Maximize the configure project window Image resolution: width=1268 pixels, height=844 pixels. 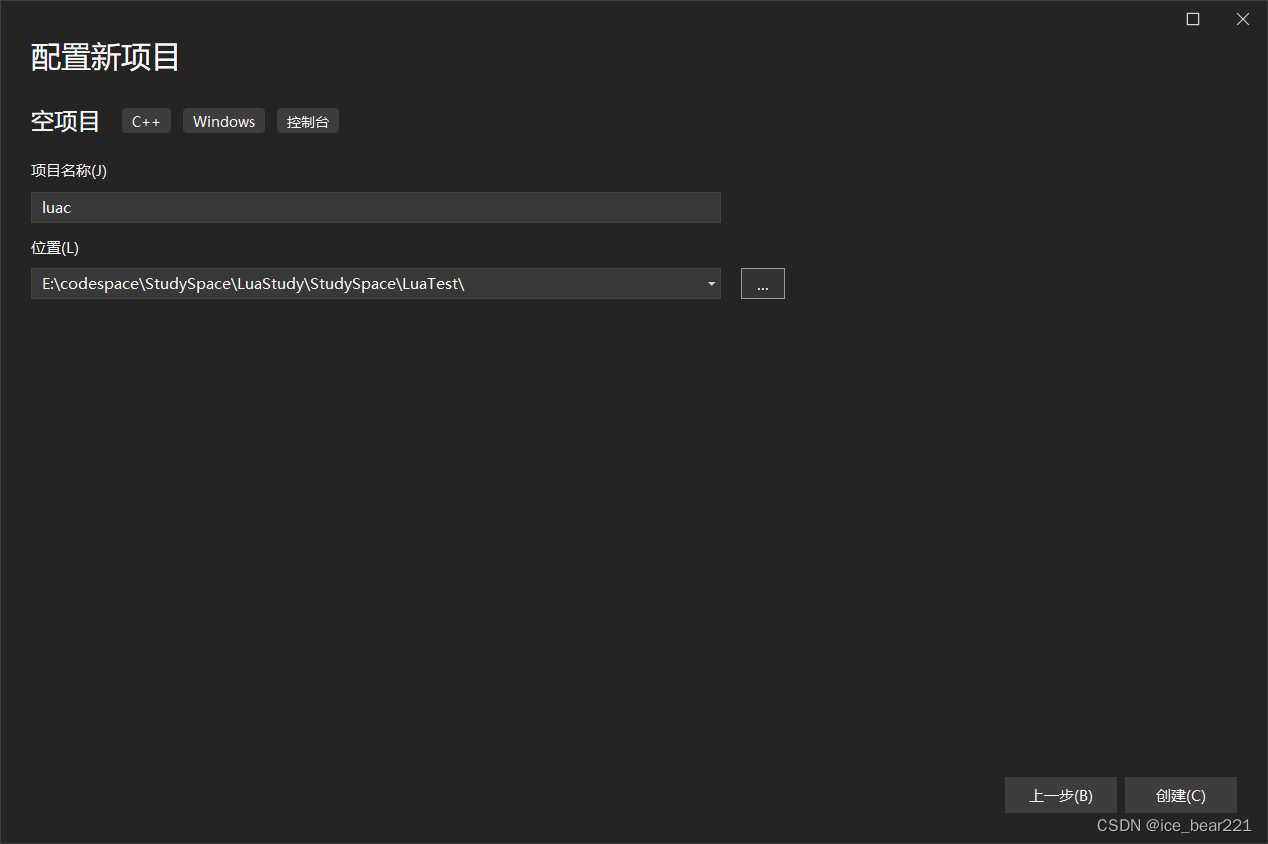point(1192,18)
